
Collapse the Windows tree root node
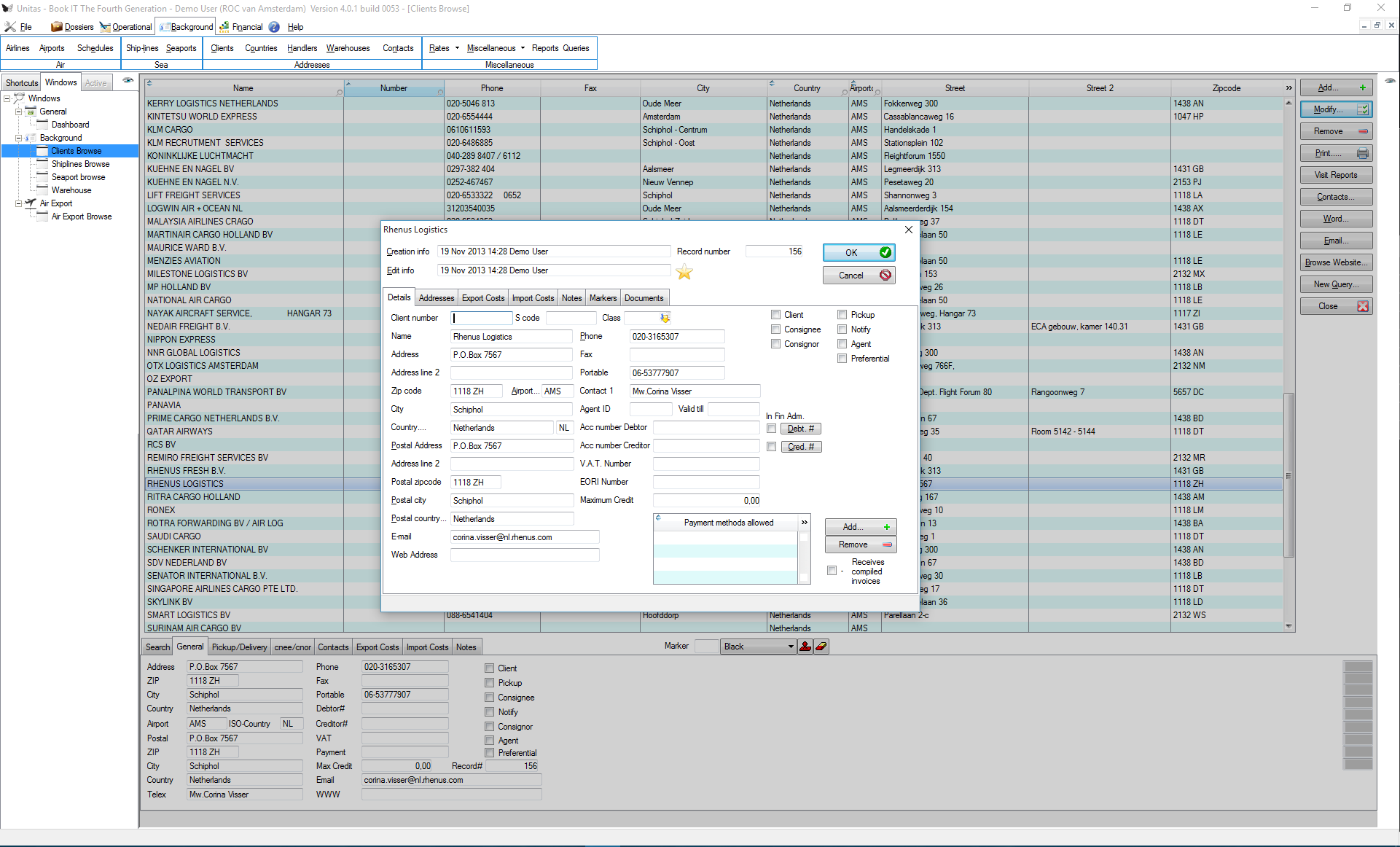[7, 98]
